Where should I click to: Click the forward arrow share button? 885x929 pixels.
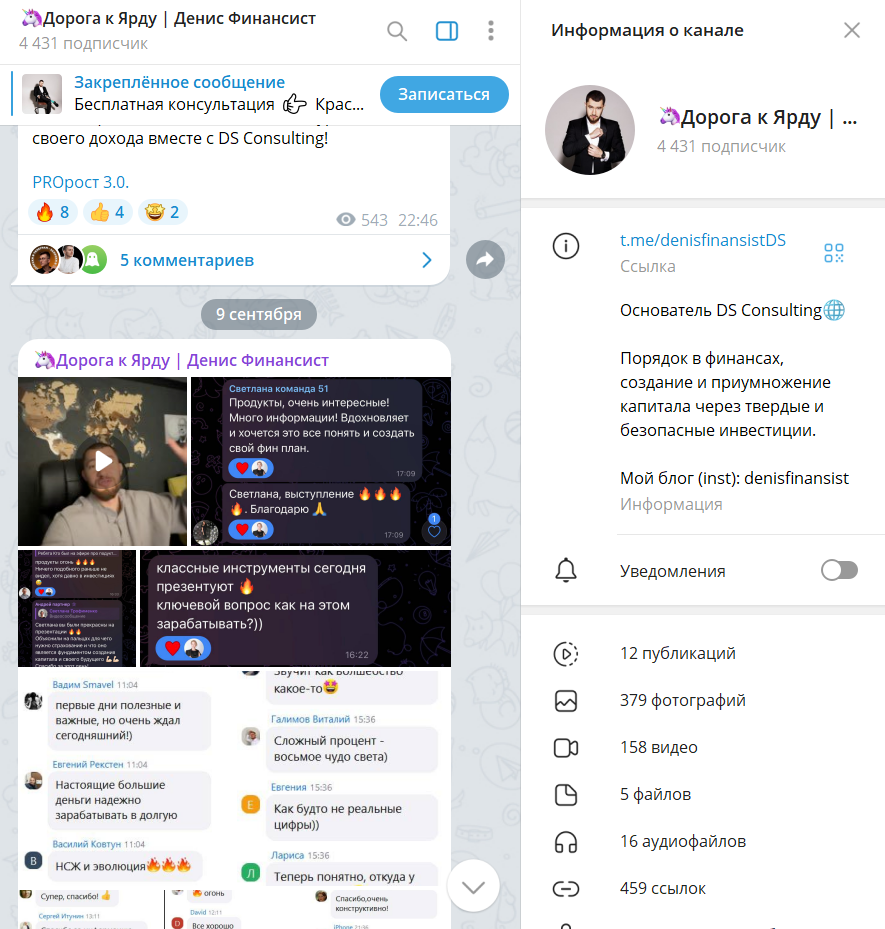[485, 260]
